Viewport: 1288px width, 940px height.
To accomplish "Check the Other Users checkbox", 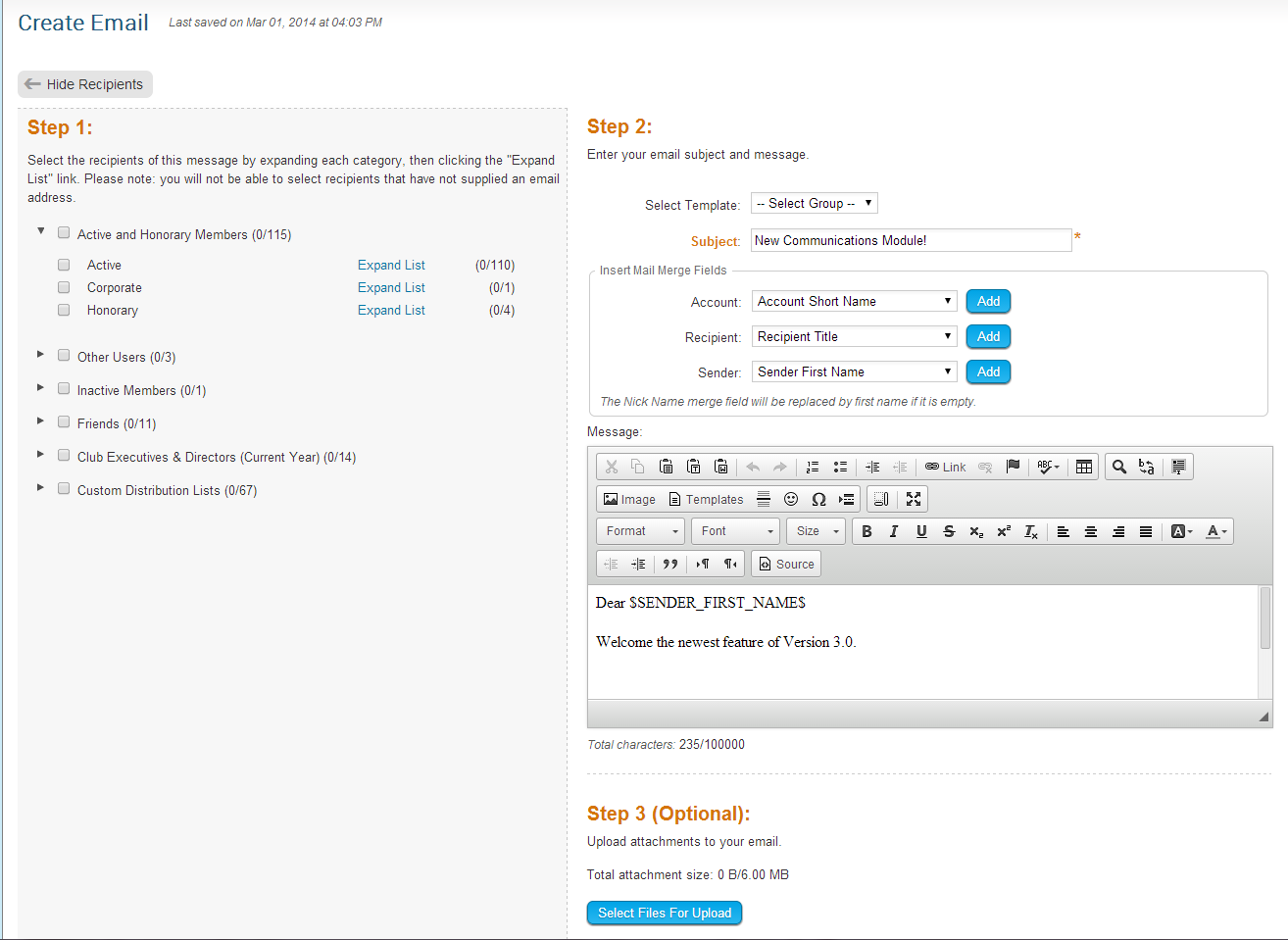I will 64,356.
